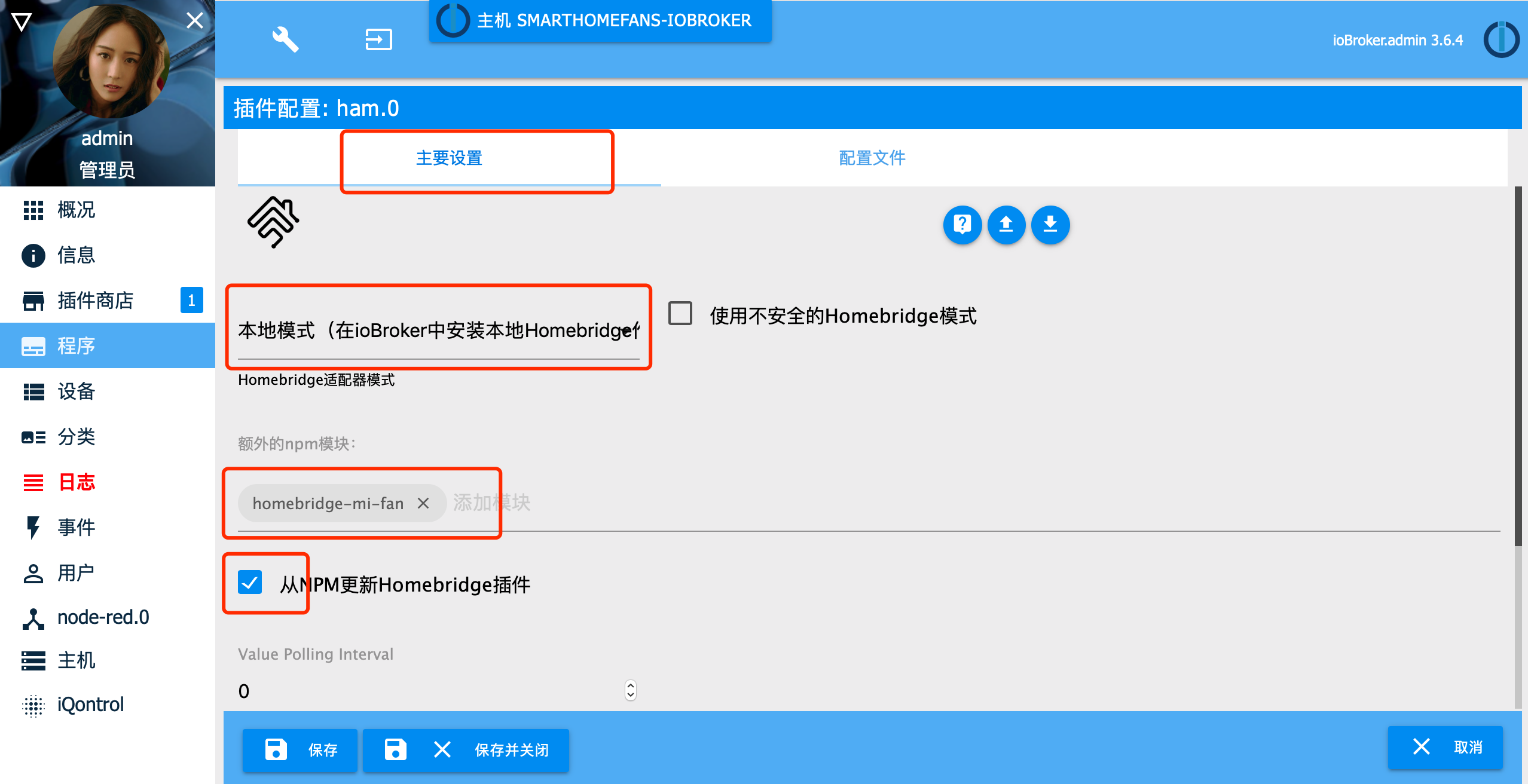
Task: Click the iQontrol dotted icon
Action: click(33, 706)
